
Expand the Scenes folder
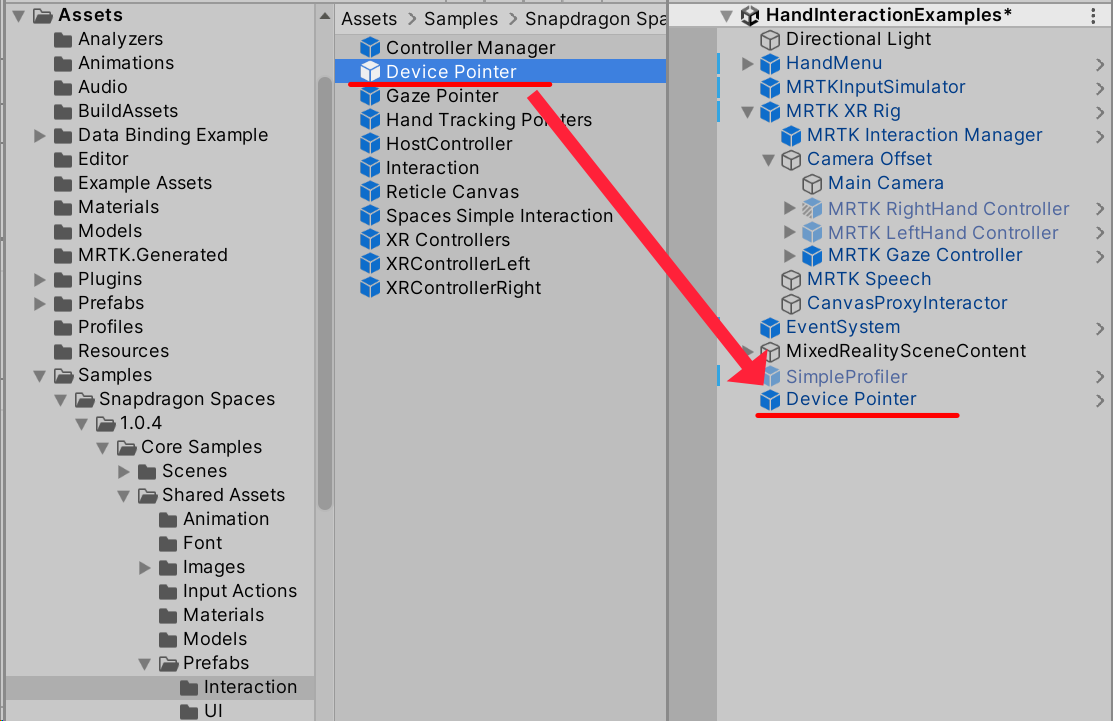(124, 471)
